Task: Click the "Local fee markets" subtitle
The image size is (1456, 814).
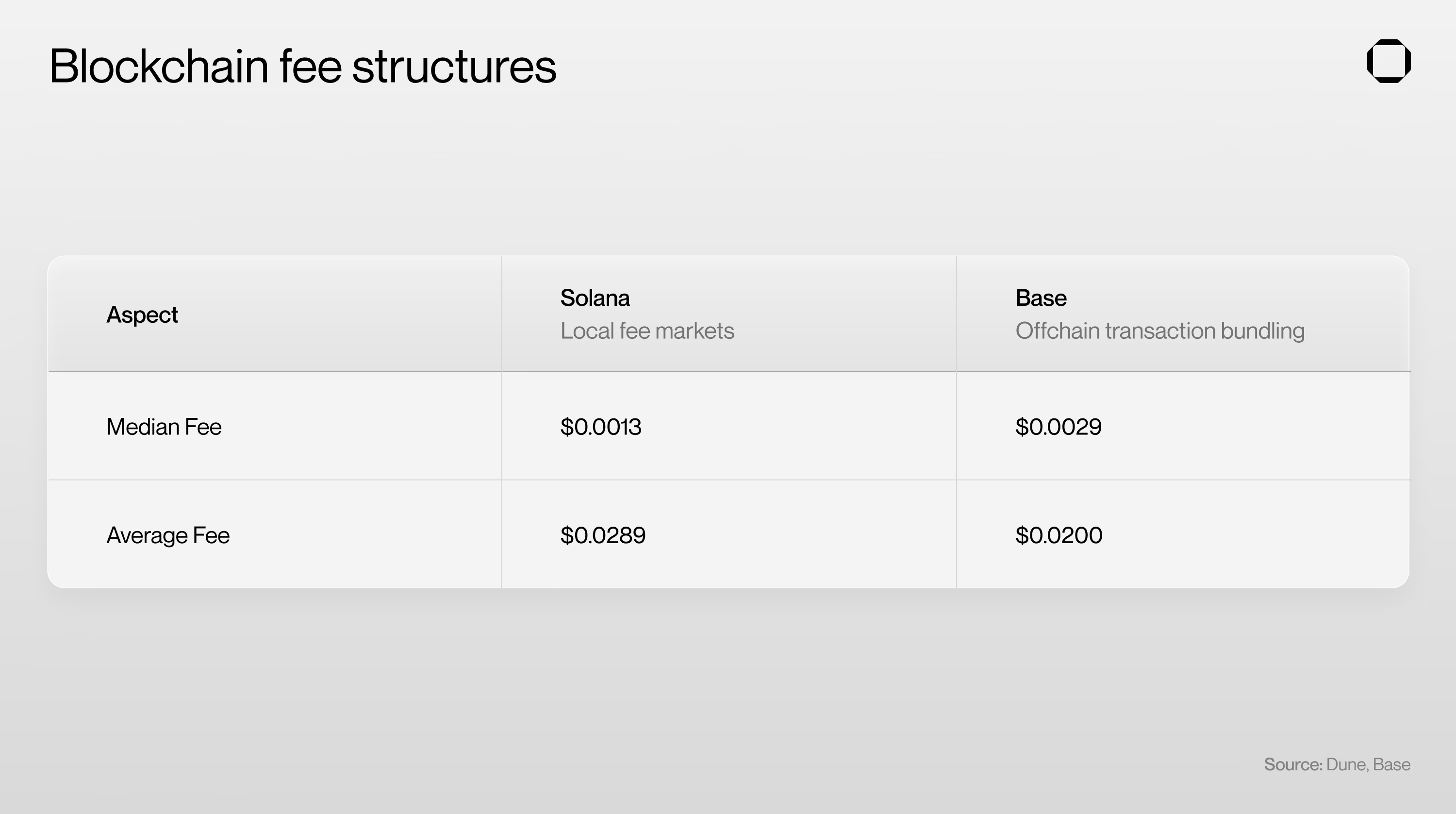Action: tap(647, 331)
